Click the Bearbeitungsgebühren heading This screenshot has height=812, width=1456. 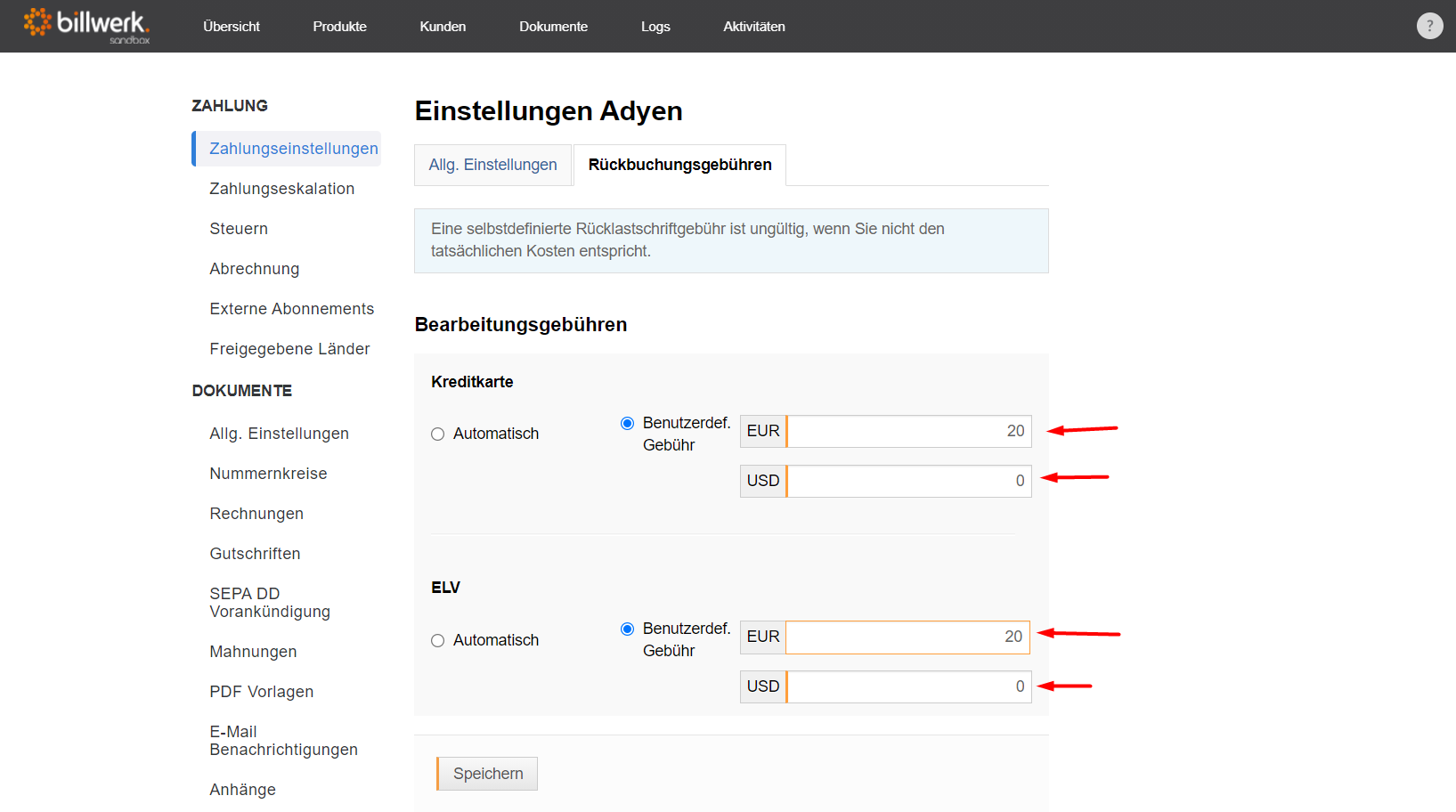click(x=521, y=325)
